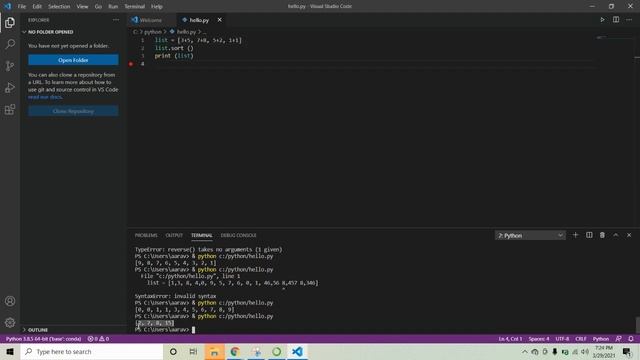Open the Source Control view
Viewport: 640px width, 360px height.
point(10,66)
